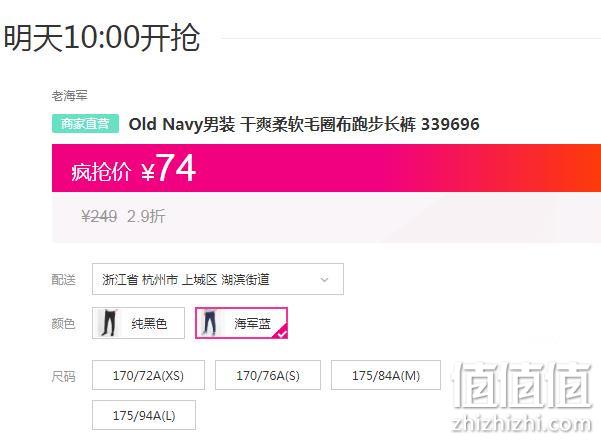Click the 2.9折 discount label
This screenshot has height=441, width=601.
point(146,216)
